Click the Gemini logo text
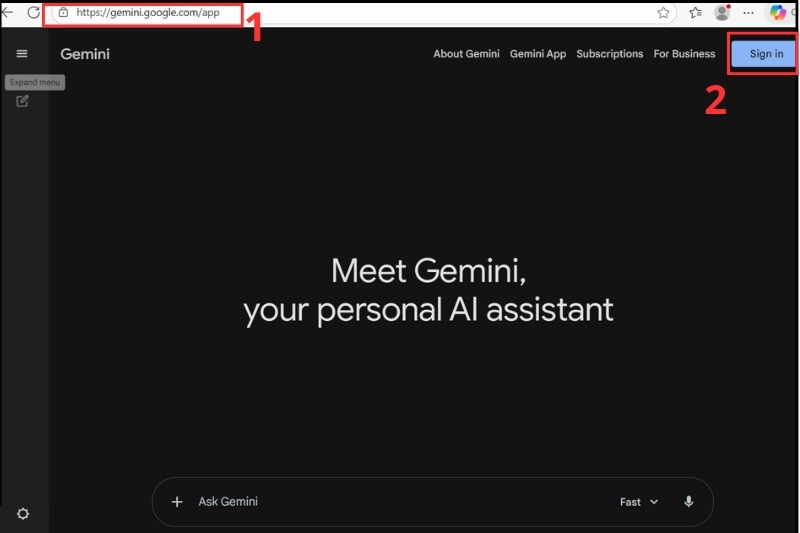This screenshot has height=533, width=800. [85, 54]
